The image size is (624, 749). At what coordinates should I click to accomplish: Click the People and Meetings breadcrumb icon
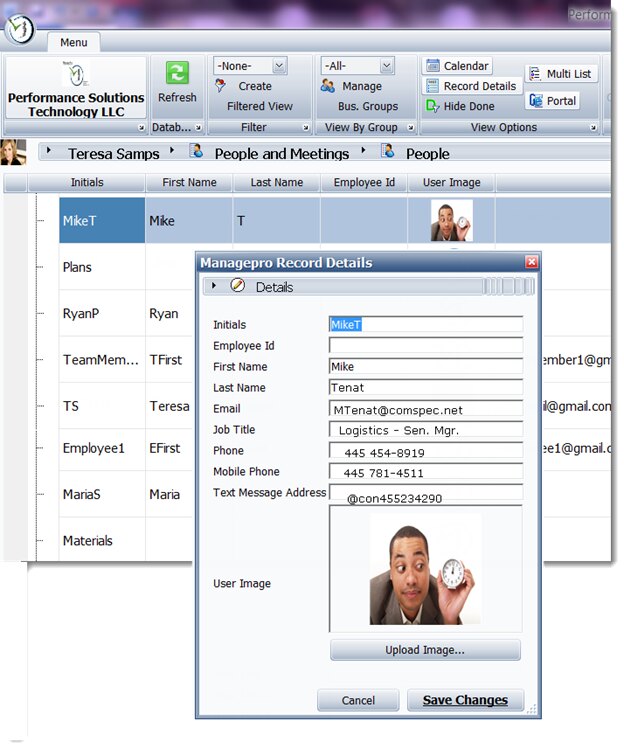click(x=196, y=151)
